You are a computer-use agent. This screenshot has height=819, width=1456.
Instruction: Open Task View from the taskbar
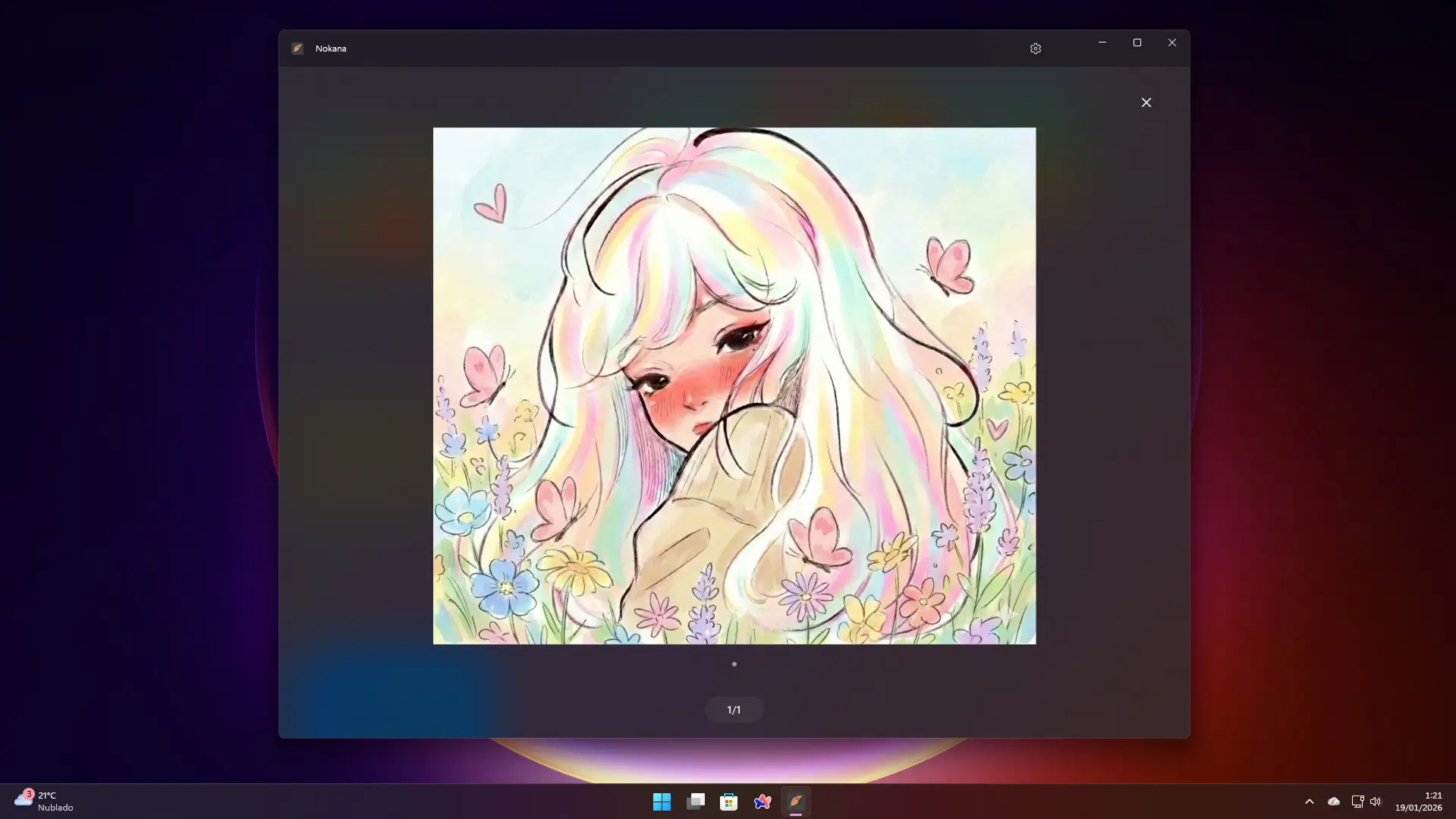click(x=695, y=802)
